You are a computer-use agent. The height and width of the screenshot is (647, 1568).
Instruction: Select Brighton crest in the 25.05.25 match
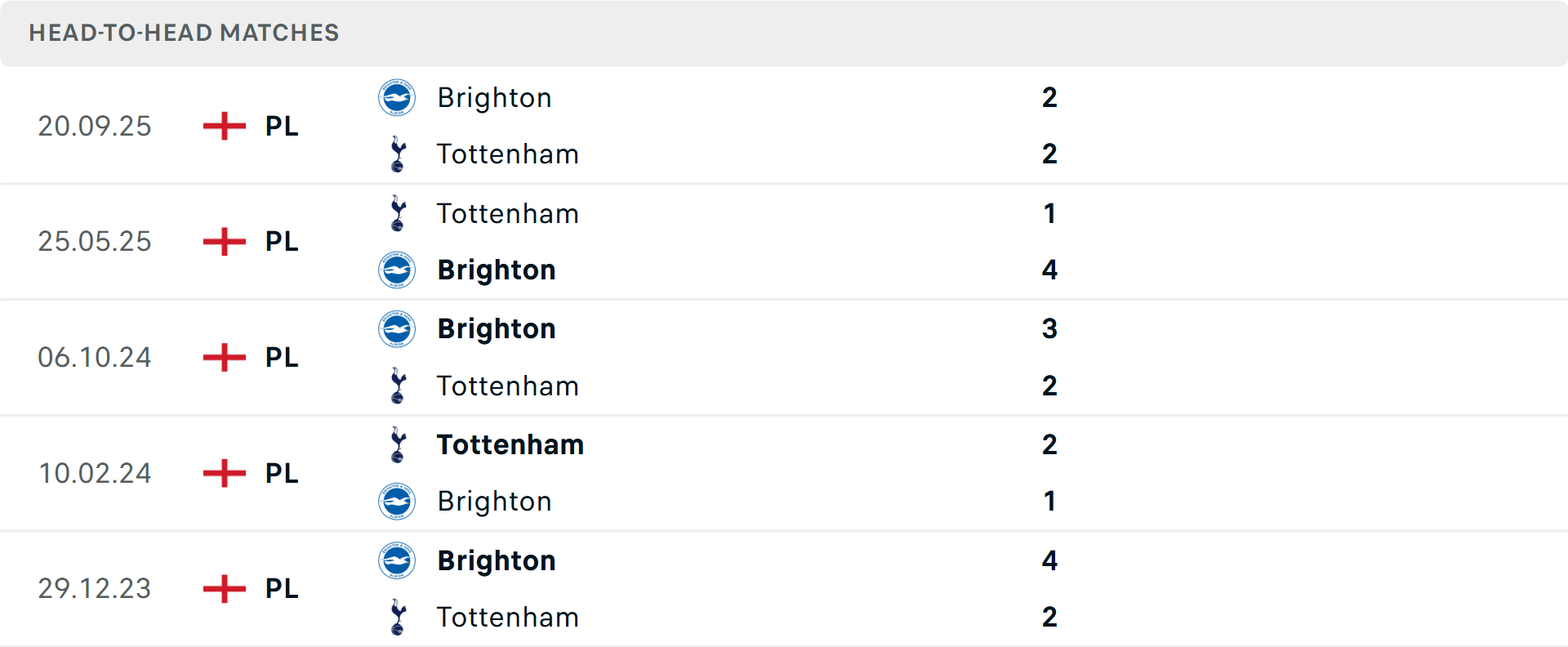point(397,270)
